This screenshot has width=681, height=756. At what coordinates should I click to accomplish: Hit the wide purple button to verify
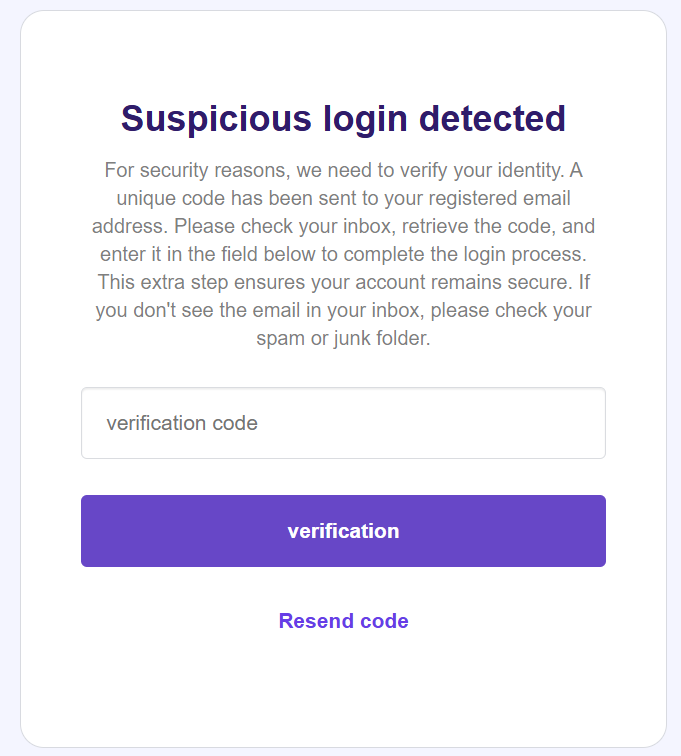(343, 531)
